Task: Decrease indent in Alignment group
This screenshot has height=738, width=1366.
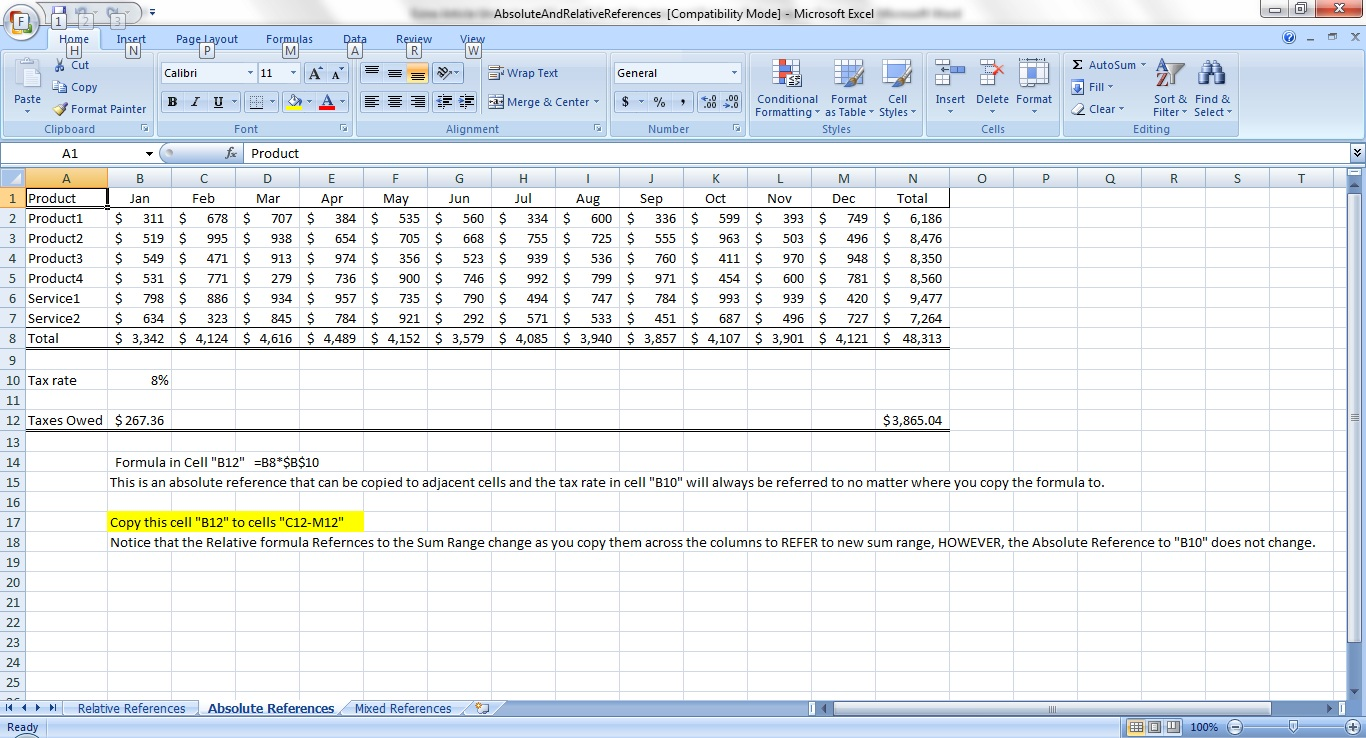Action: point(442,102)
